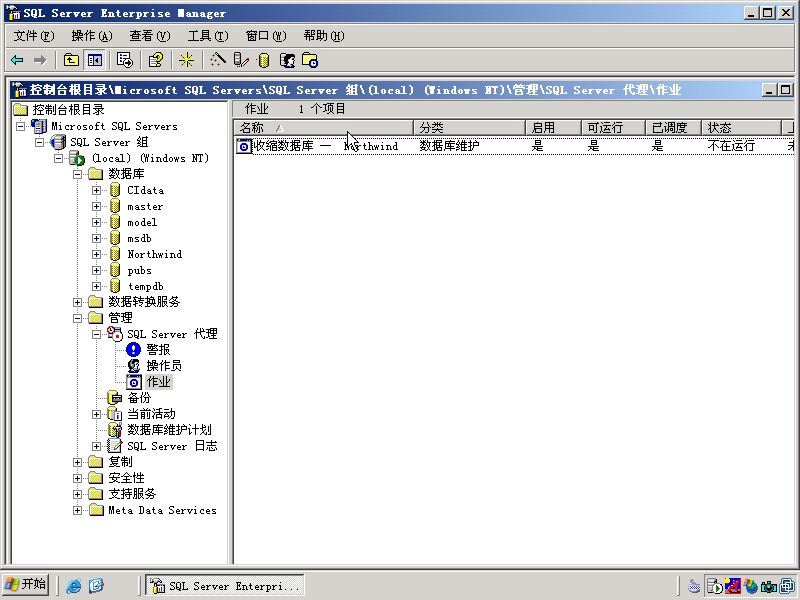Select the 支持服务 folder in the tree
This screenshot has height=600, width=800.
click(122, 494)
